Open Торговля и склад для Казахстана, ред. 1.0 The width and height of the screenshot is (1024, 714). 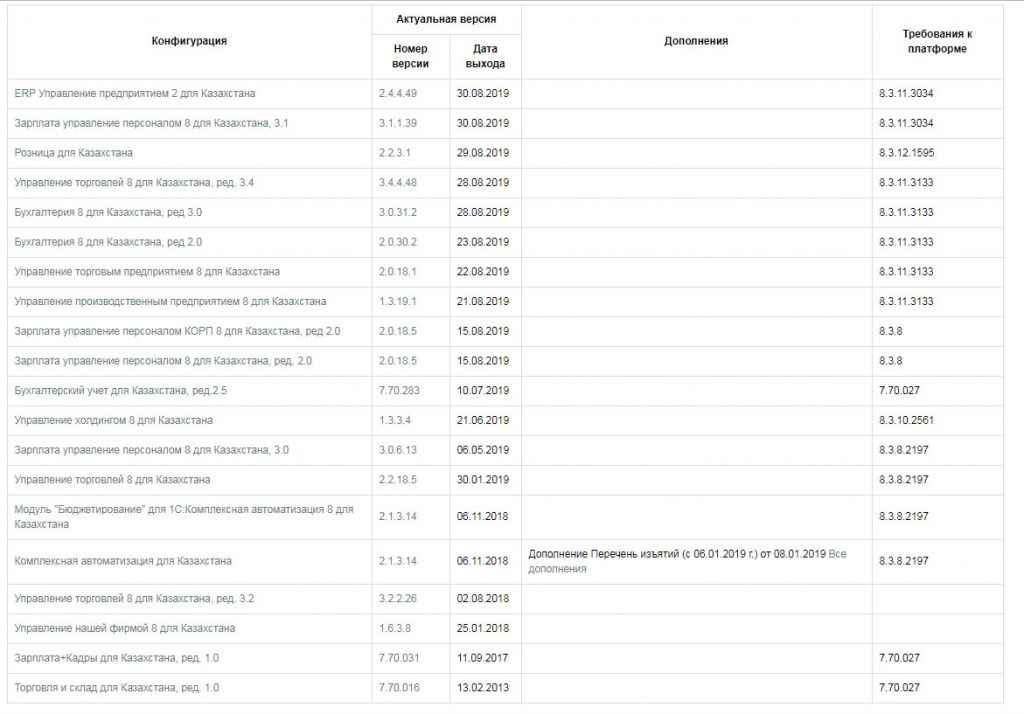pos(116,688)
